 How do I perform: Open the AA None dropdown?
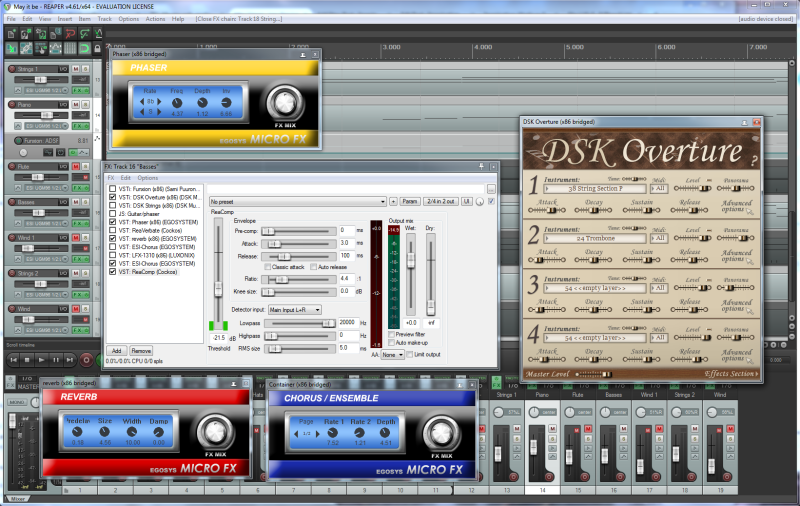[x=392, y=355]
